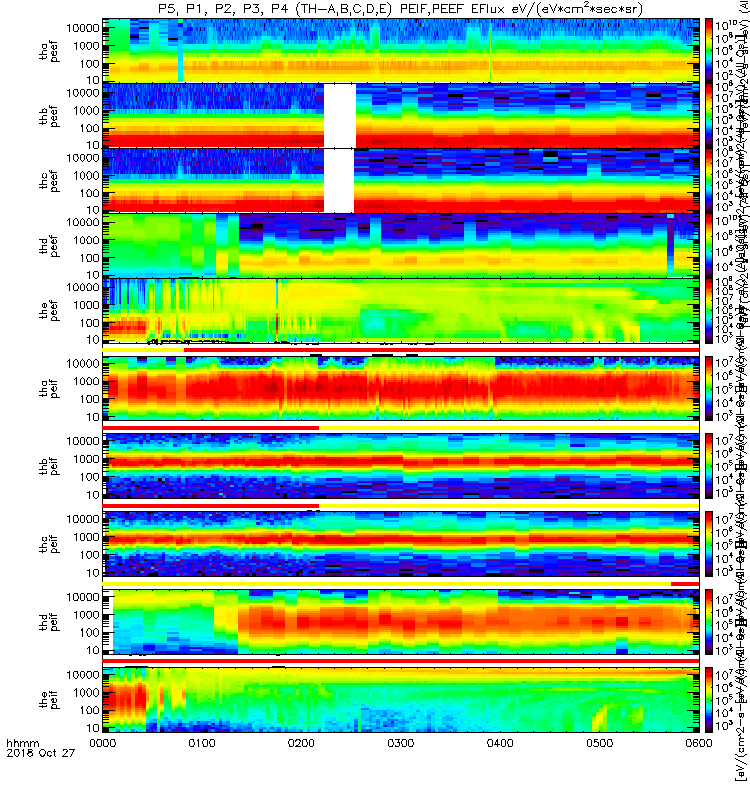Viewport: 750px width, 800px height.
Task: Click the the peif ion spectrogram panel
Action: click(x=401, y=699)
